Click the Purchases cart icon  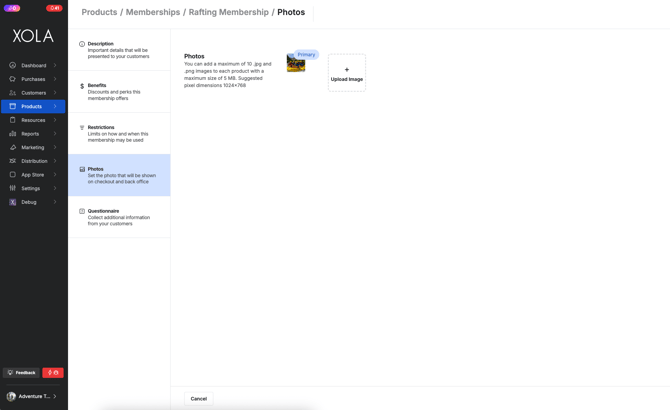(x=12, y=79)
